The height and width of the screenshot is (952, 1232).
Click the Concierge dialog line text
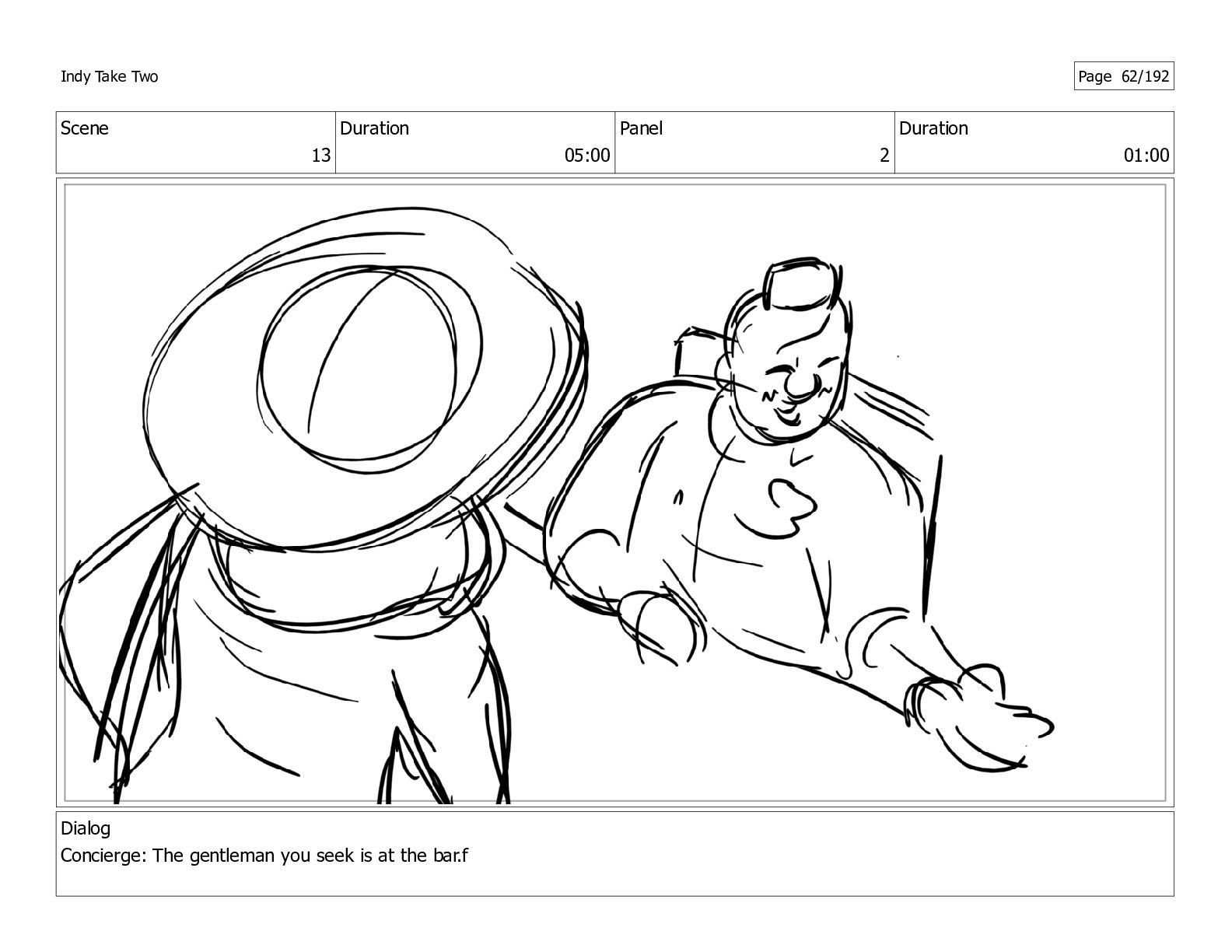click(x=264, y=856)
